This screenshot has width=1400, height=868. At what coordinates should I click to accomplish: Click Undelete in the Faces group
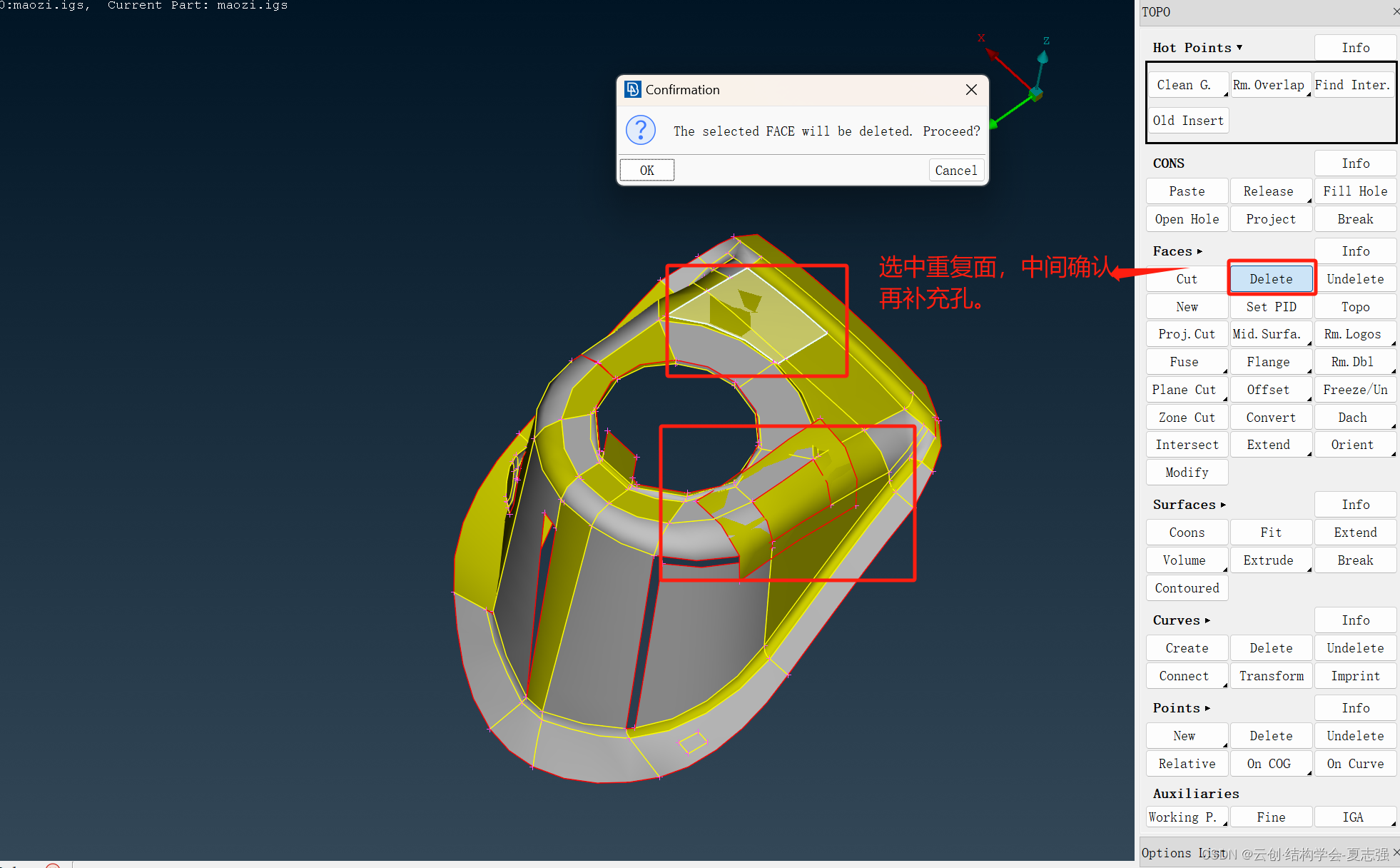[1354, 279]
